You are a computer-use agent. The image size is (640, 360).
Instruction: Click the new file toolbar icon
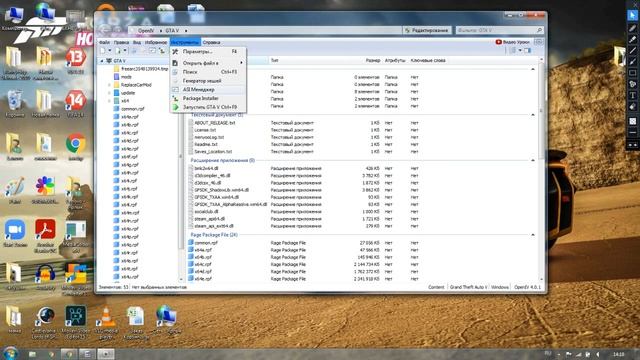103,51
